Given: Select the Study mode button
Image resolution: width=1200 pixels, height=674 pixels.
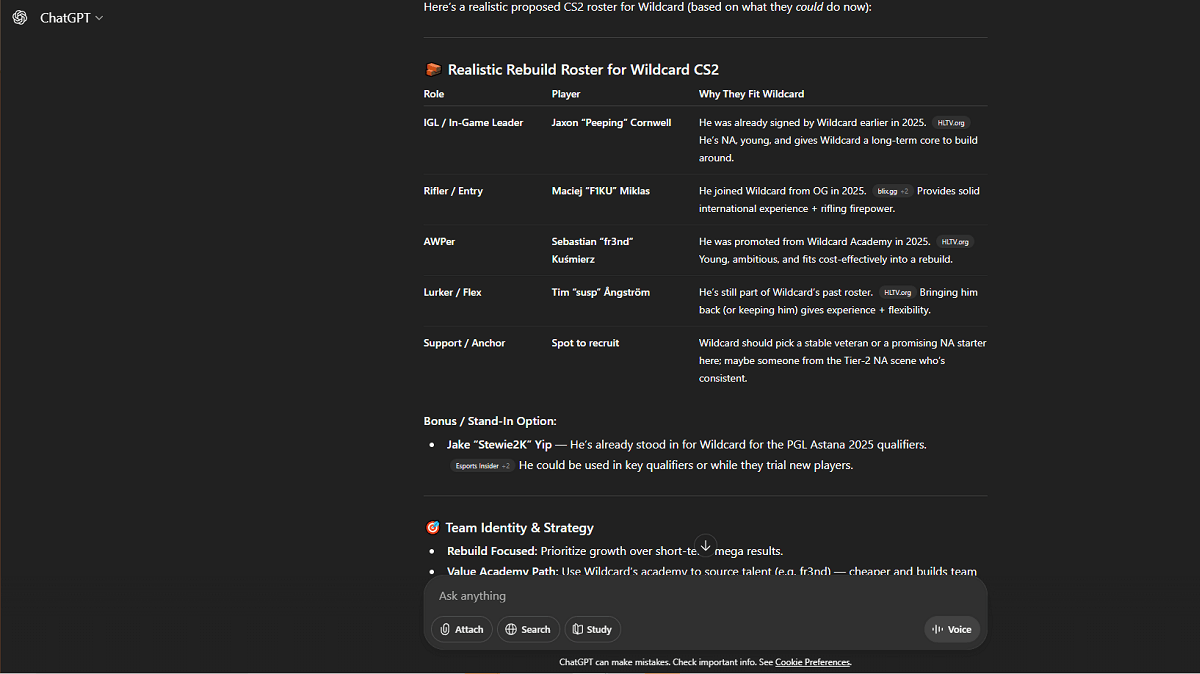Looking at the screenshot, I should tap(592, 629).
